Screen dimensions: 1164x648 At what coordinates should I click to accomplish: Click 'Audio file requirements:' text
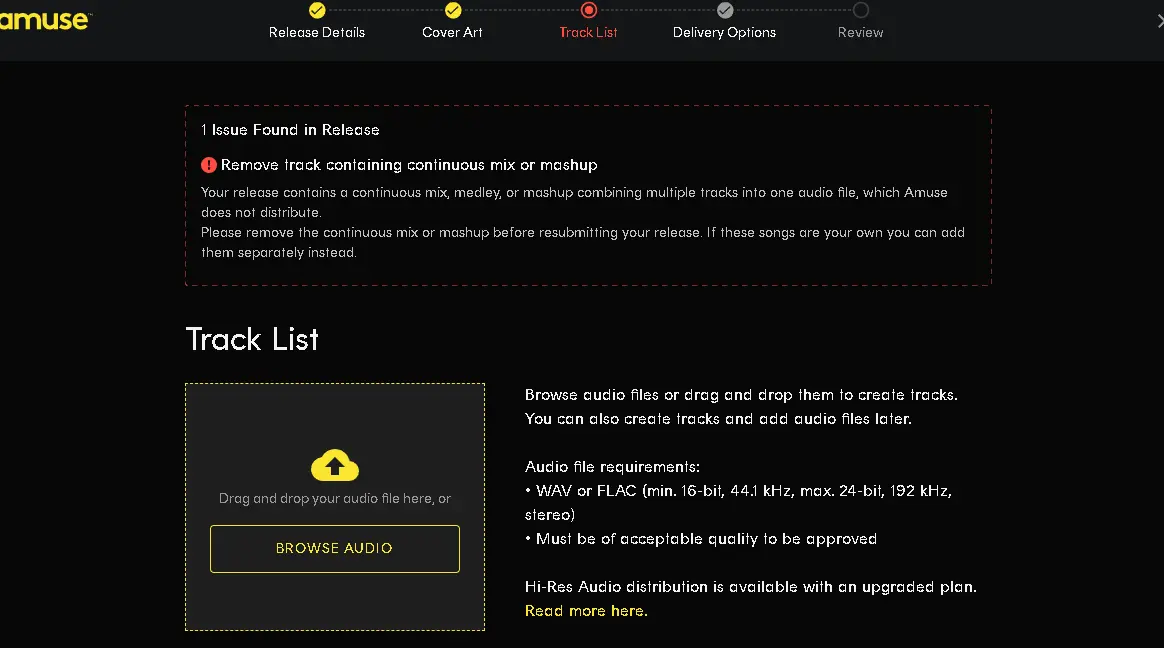pyautogui.click(x=612, y=467)
